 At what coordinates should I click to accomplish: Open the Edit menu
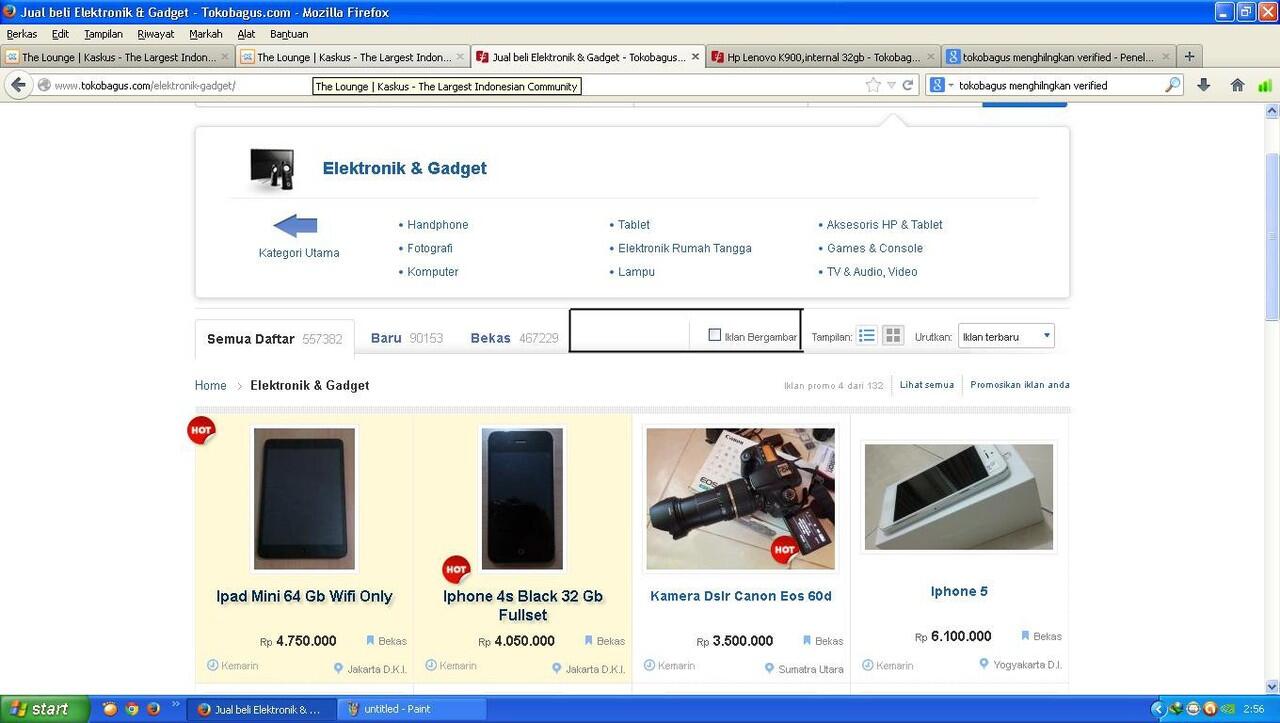60,34
